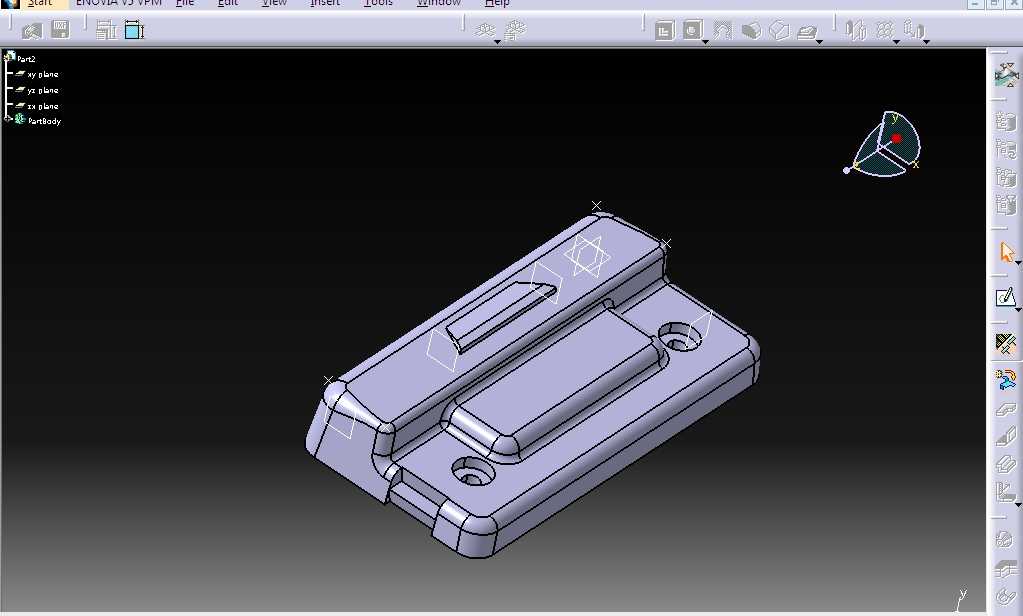Click the blue measure-dimension box icon
The width and height of the screenshot is (1023, 616).
coord(134,30)
